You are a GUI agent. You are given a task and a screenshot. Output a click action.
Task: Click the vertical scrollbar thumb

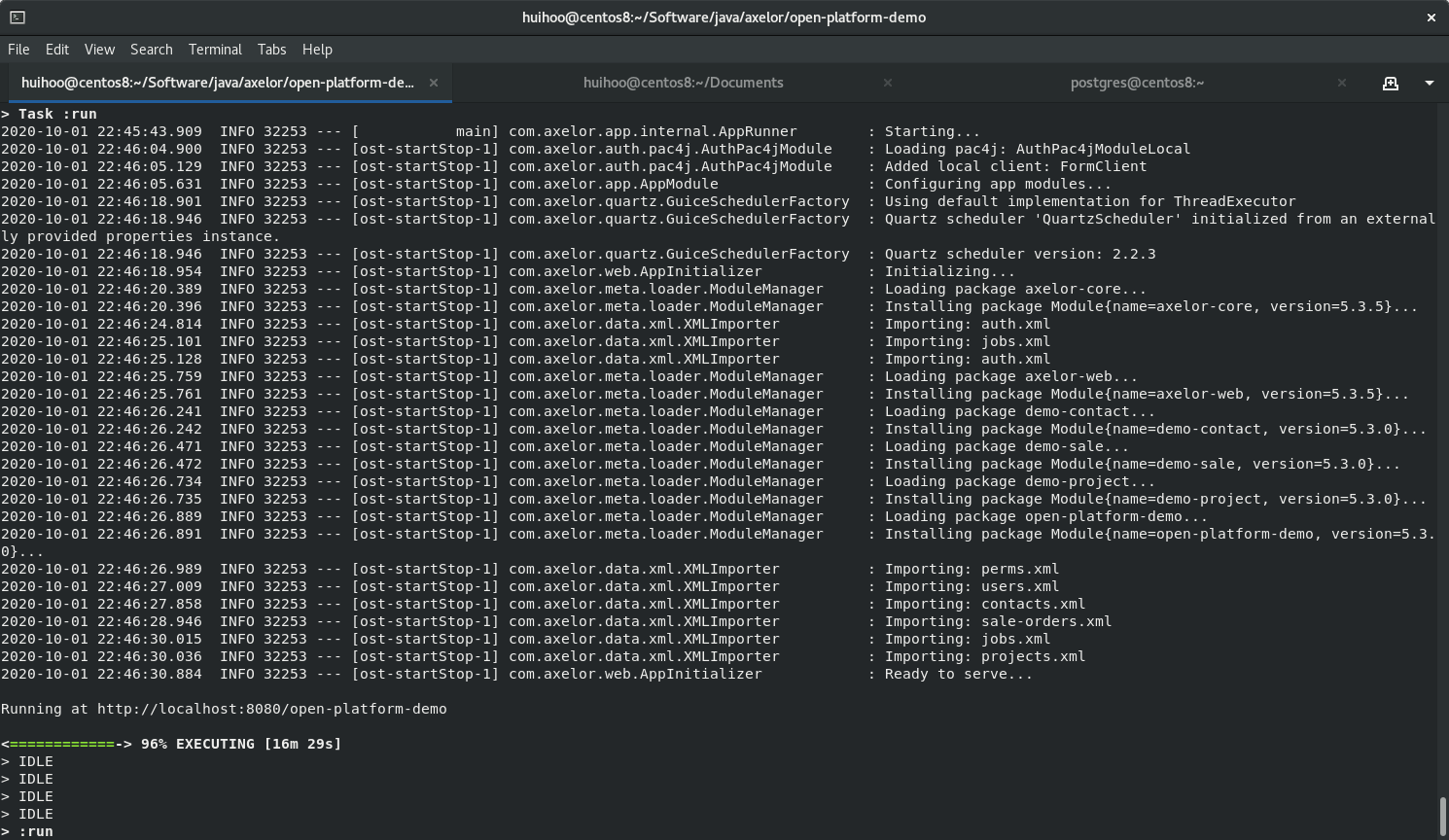[x=1442, y=815]
